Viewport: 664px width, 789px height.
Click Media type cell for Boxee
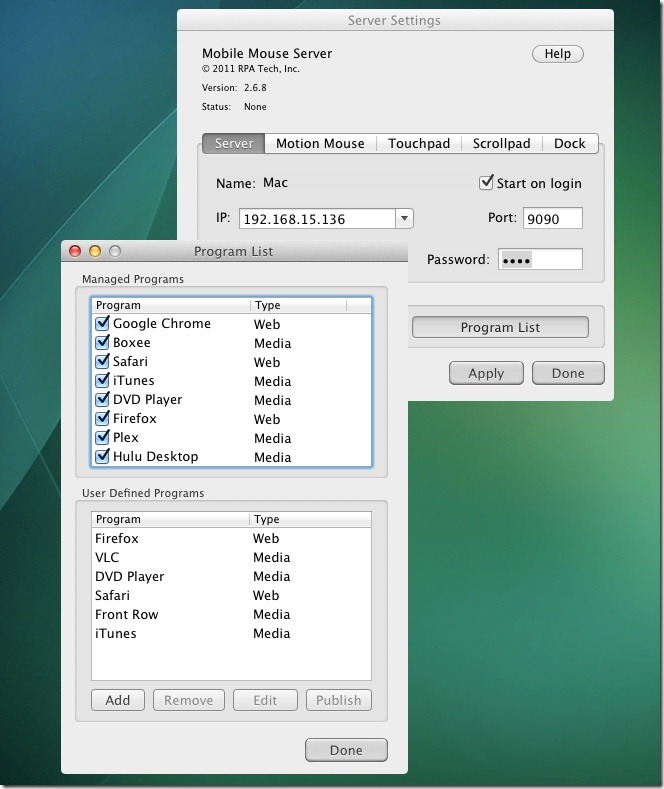tap(273, 344)
